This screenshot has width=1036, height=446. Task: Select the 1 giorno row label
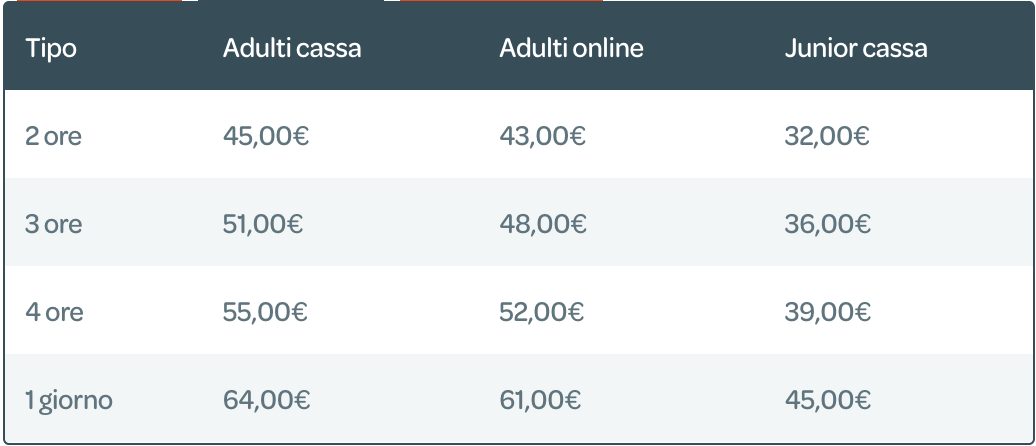click(69, 401)
